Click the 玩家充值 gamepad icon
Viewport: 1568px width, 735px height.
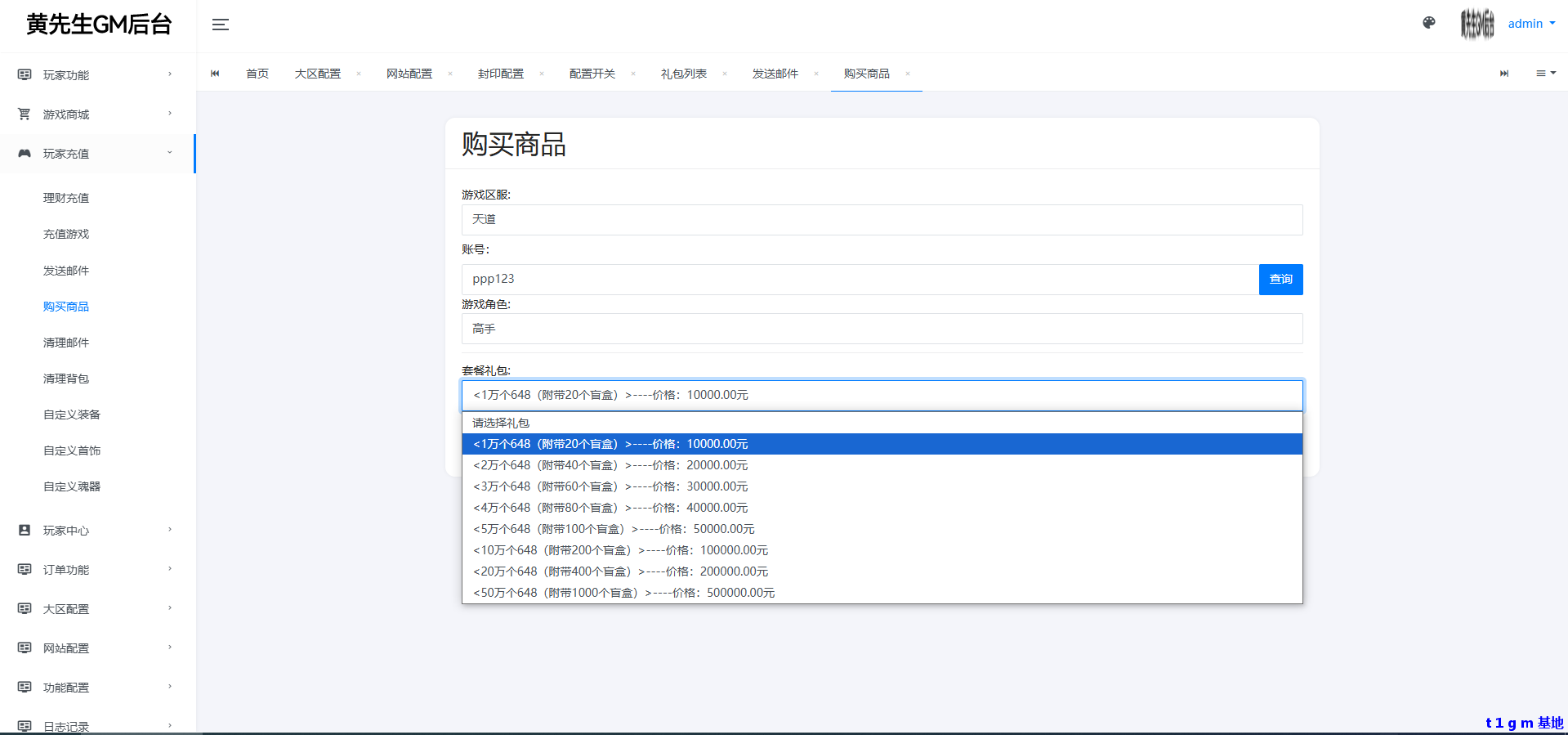point(25,153)
